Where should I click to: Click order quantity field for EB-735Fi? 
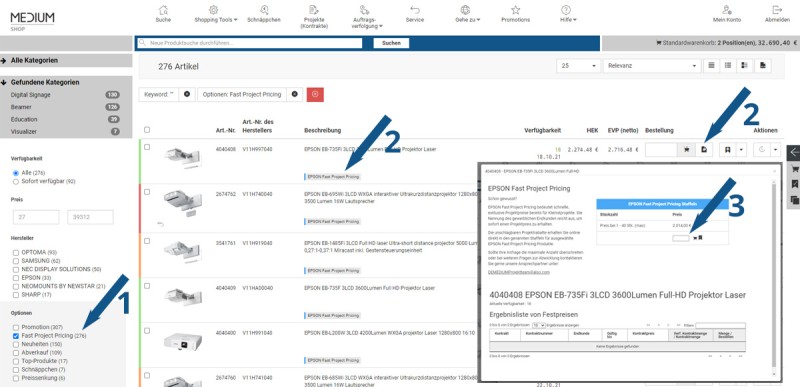pos(662,149)
